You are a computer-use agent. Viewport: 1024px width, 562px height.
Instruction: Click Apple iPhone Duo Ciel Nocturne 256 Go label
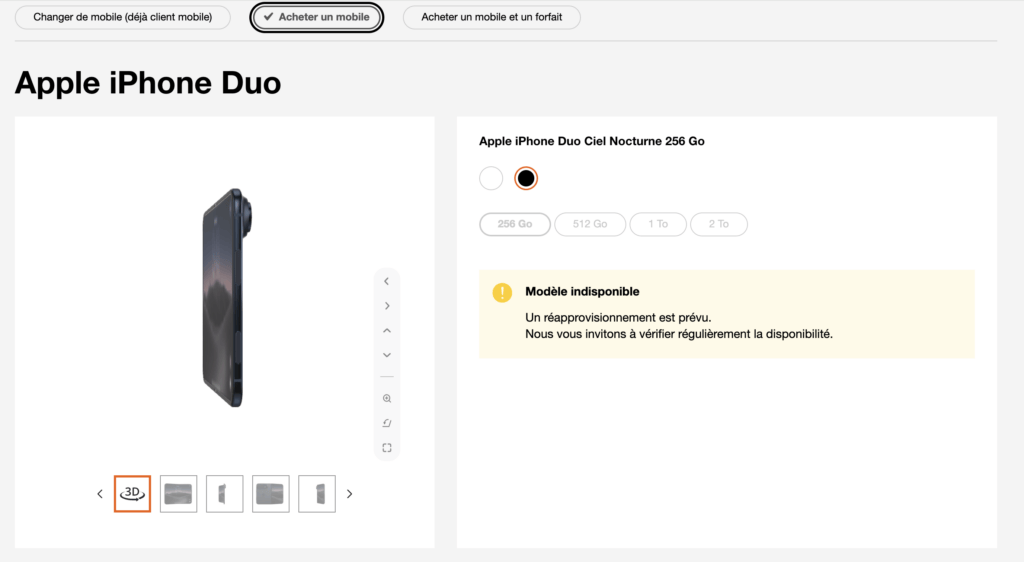click(x=592, y=141)
